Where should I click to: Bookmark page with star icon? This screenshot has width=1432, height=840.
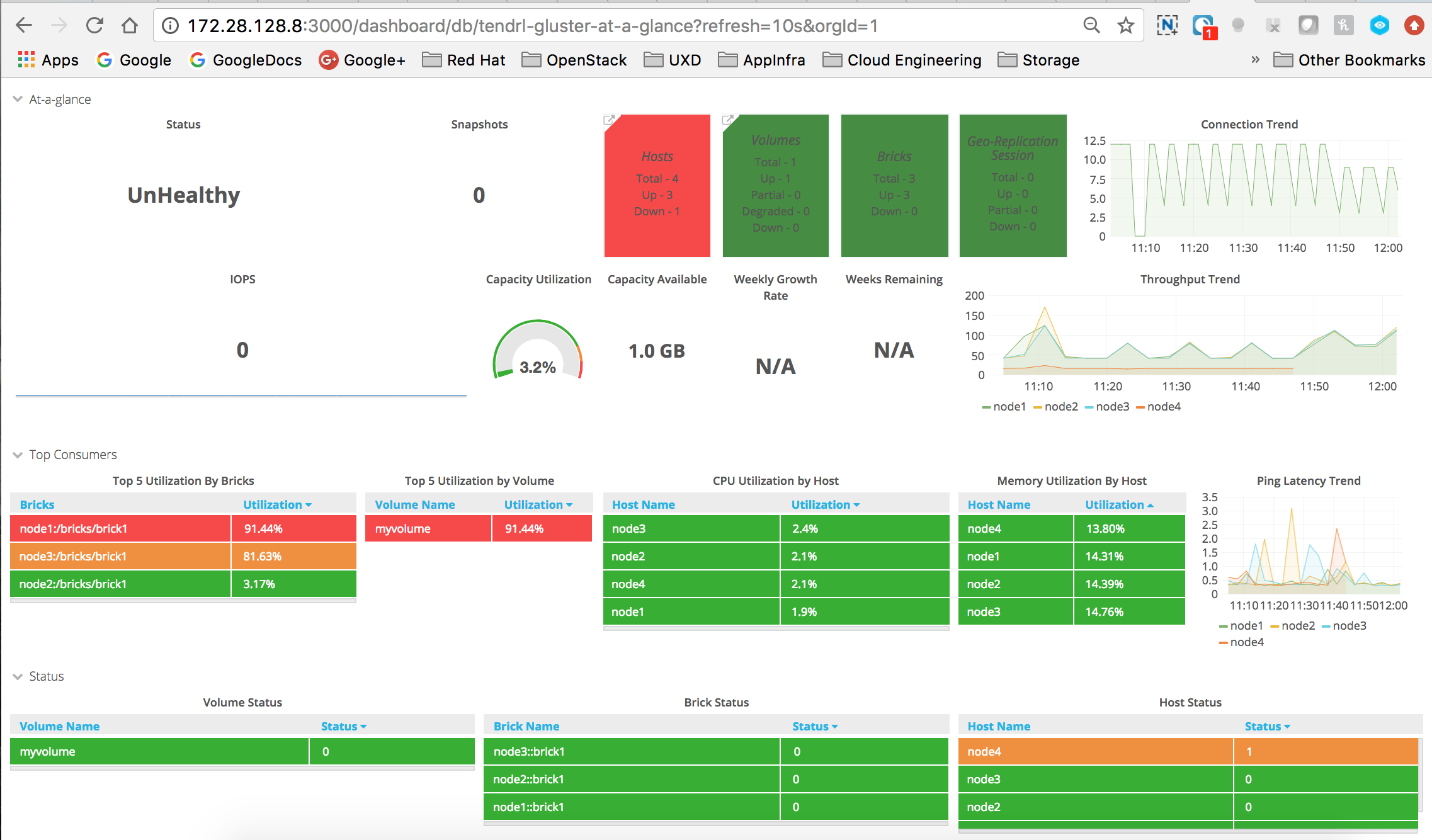(x=1125, y=25)
